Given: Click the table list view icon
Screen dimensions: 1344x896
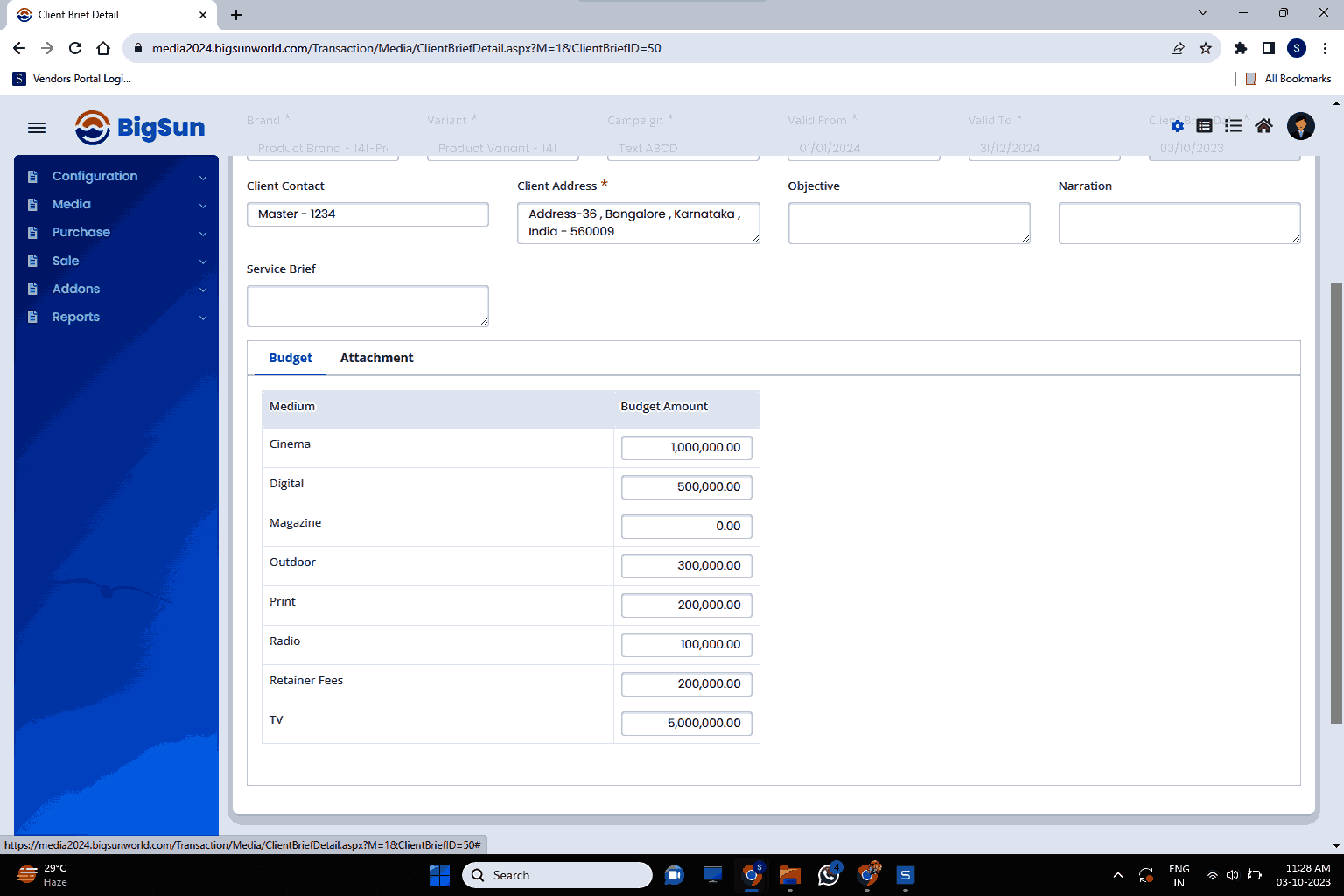Looking at the screenshot, I should click(1205, 126).
